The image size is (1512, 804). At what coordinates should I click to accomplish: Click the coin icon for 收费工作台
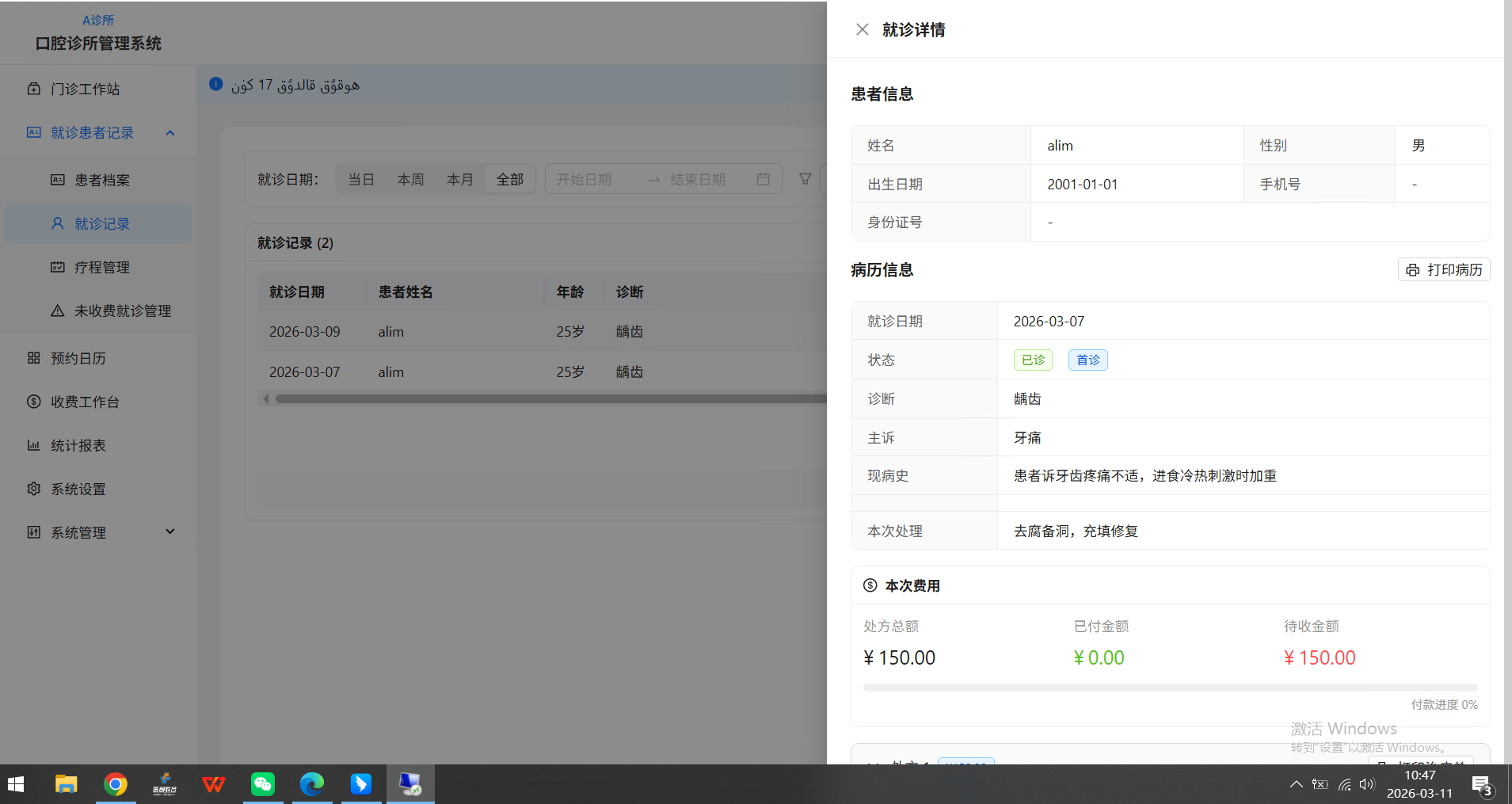(33, 402)
